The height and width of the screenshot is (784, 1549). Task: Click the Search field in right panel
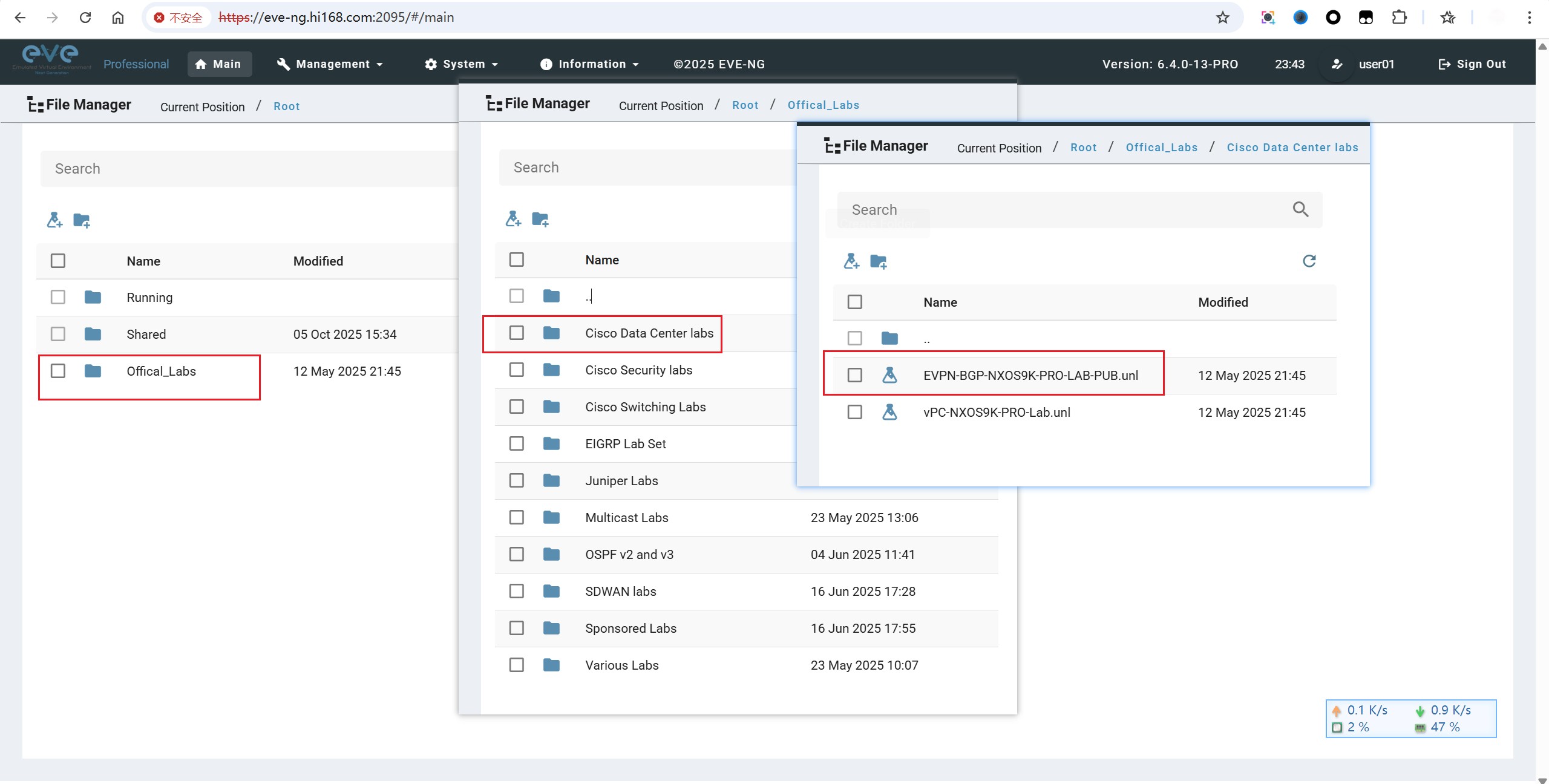click(1059, 210)
